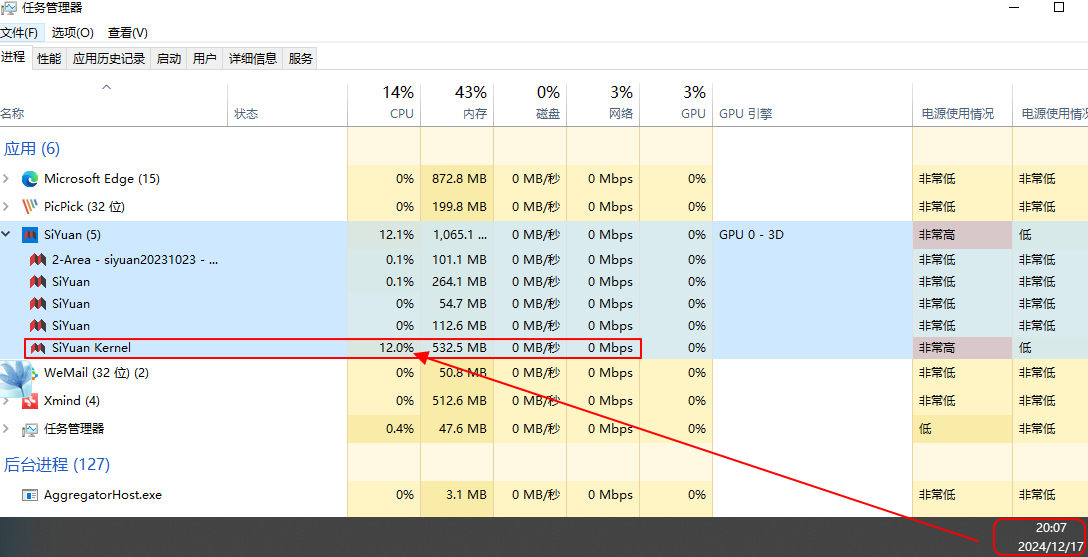This screenshot has width=1088, height=557.
Task: Sort by the 名称 column header
Action: (x=114, y=104)
